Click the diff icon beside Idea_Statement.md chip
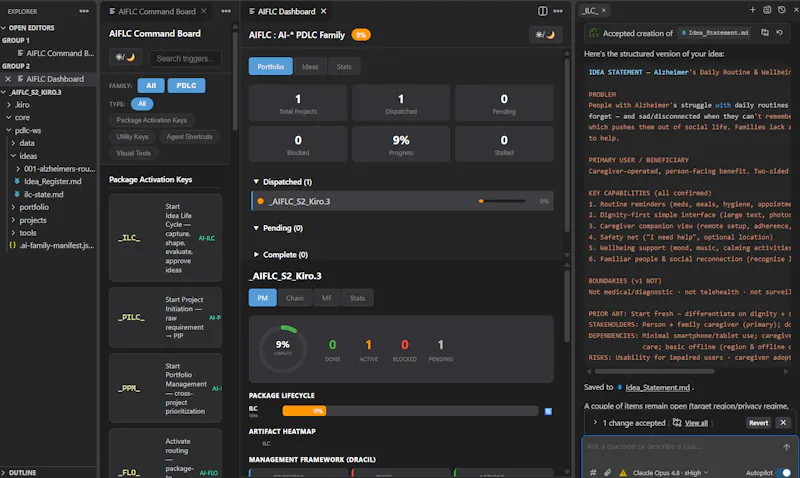 pyautogui.click(x=764, y=33)
